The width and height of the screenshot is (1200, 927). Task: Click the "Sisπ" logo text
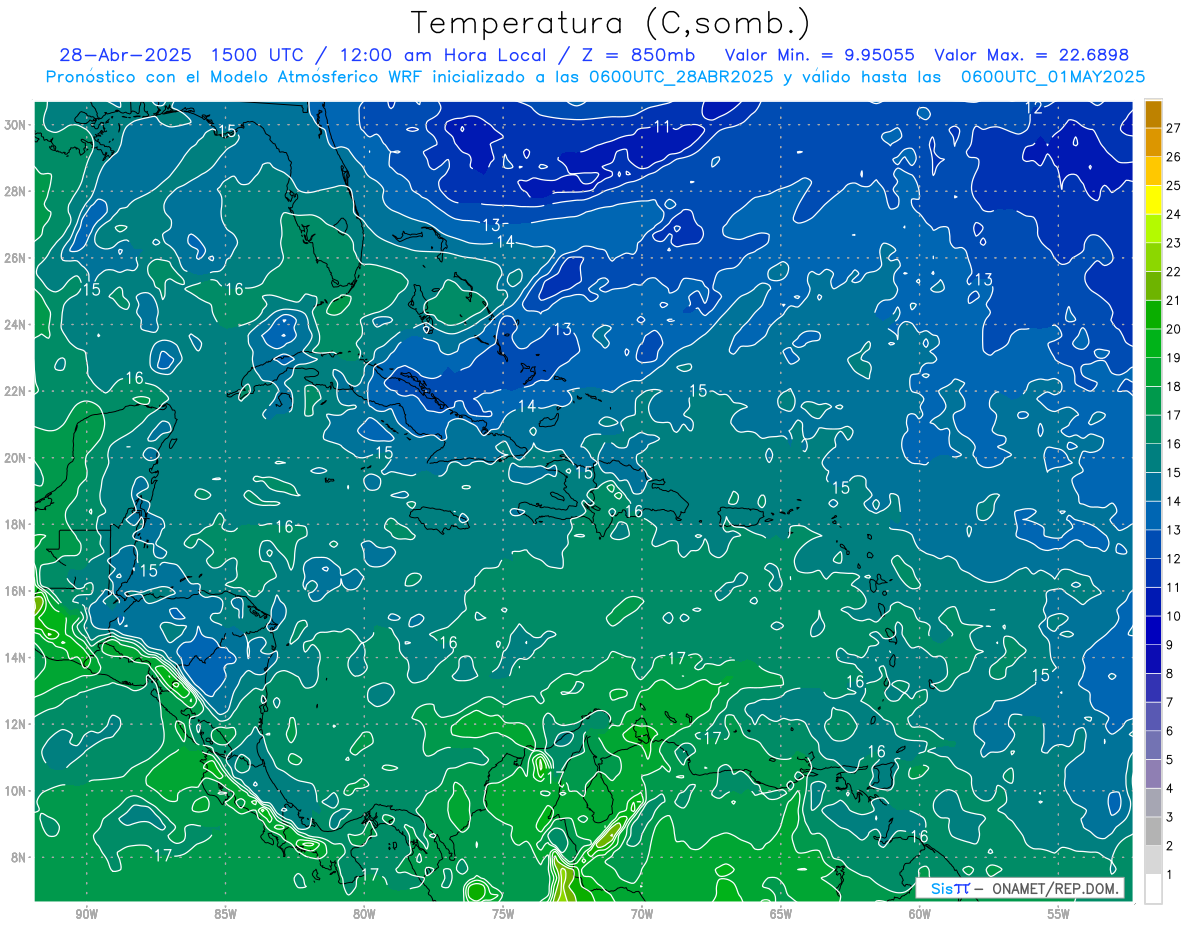click(950, 888)
